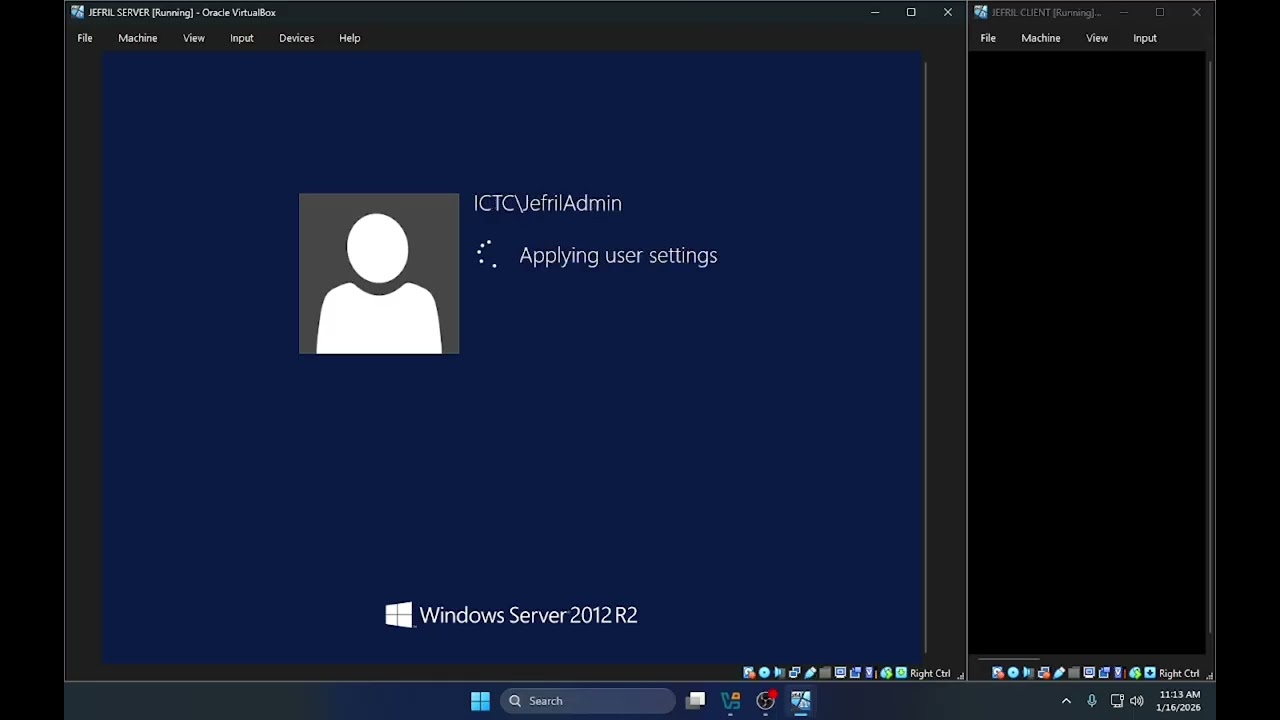Screen dimensions: 1280x720
Task: Open the OBS Studio taskbar icon
Action: click(766, 701)
